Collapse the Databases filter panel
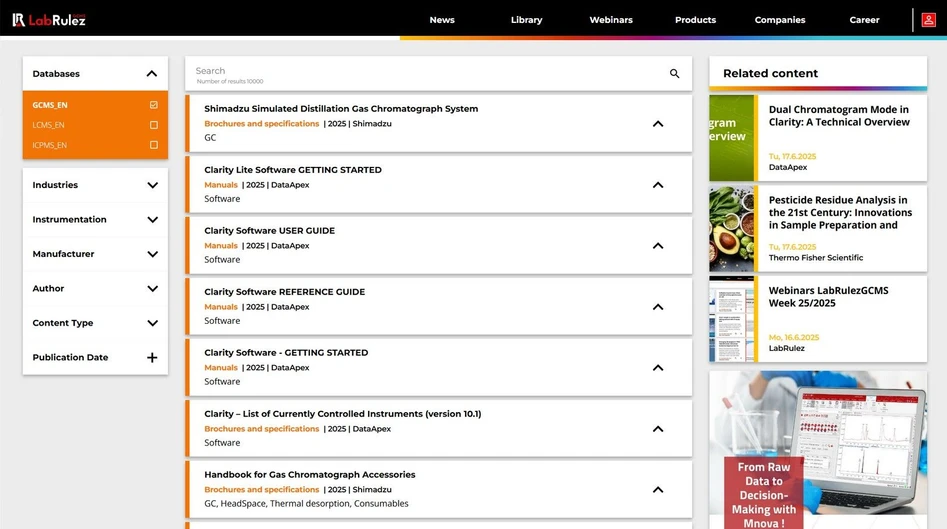Viewport: 947px width, 529px height. point(152,74)
